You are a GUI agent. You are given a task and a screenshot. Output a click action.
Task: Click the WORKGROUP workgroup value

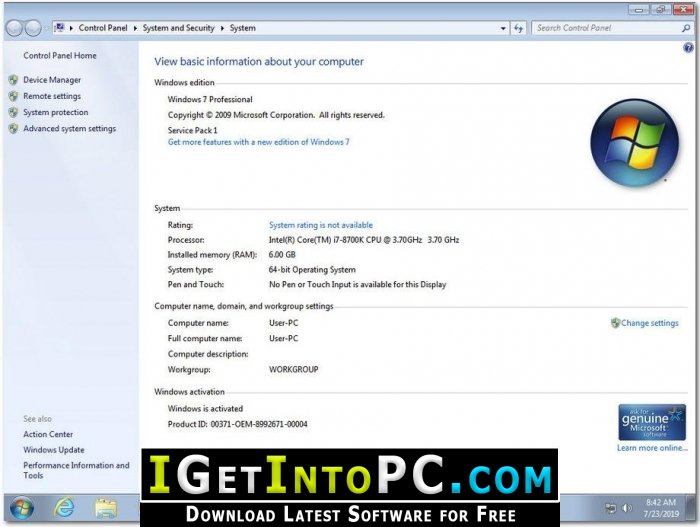point(294,369)
